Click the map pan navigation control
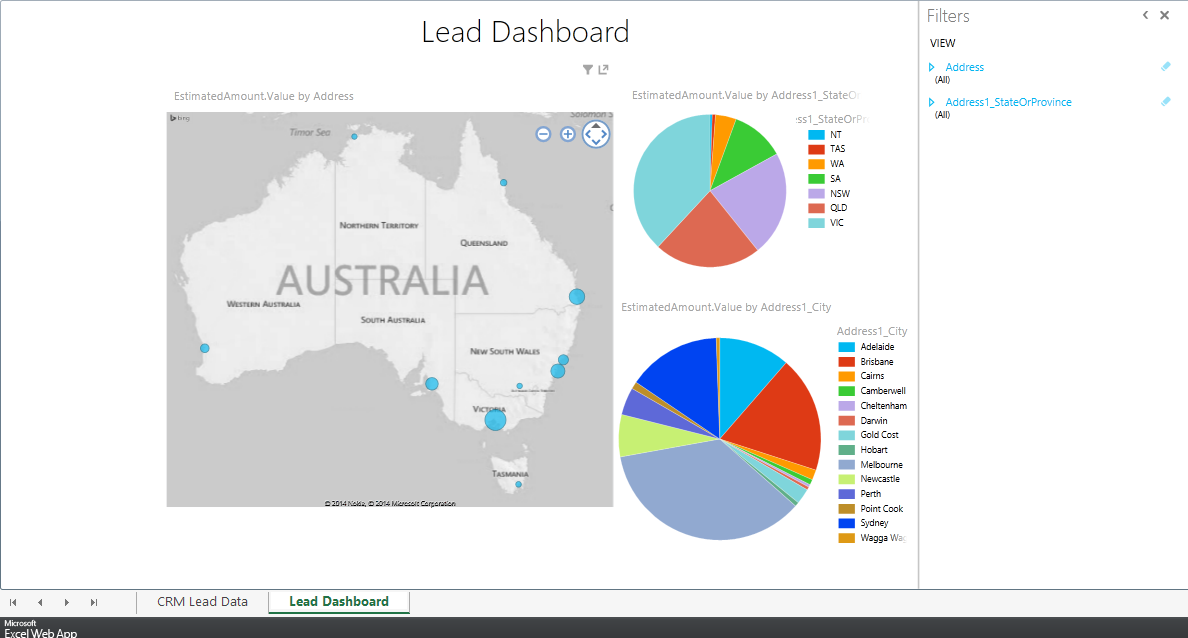This screenshot has height=638, width=1188. 596,134
